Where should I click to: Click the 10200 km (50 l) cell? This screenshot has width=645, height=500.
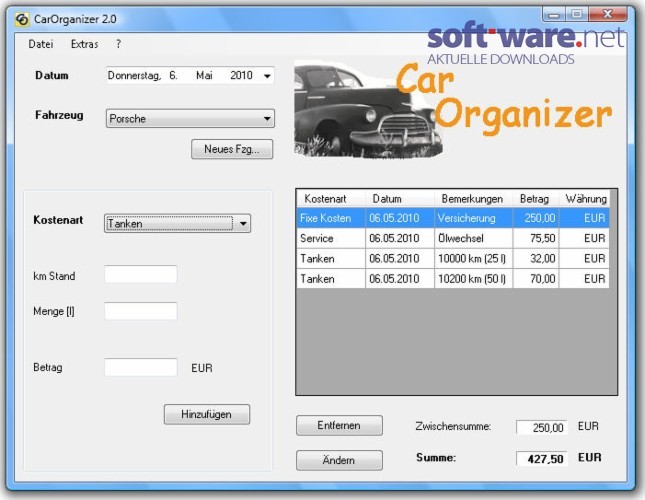pos(473,279)
